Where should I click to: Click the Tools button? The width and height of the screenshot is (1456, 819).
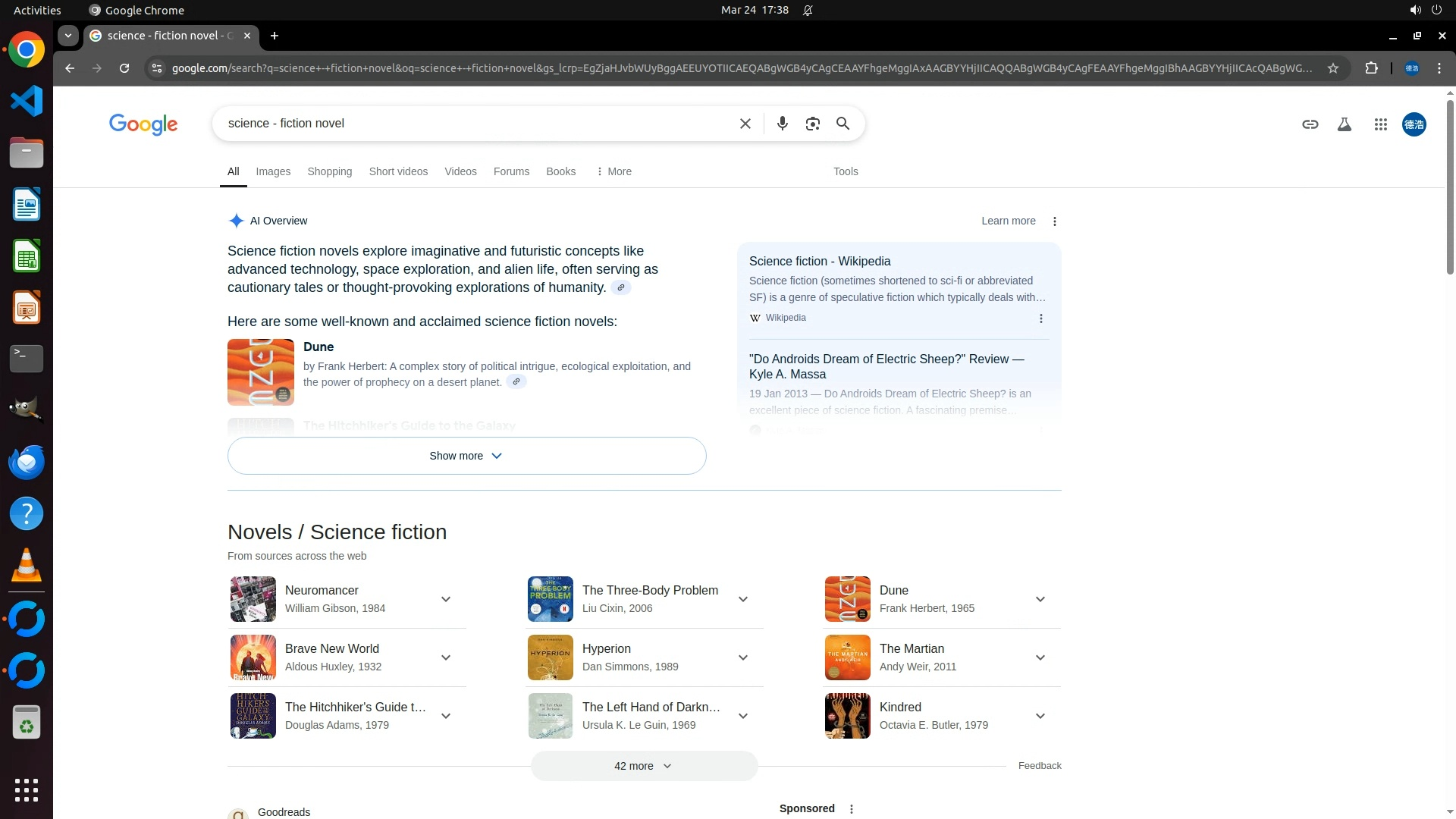click(x=846, y=171)
